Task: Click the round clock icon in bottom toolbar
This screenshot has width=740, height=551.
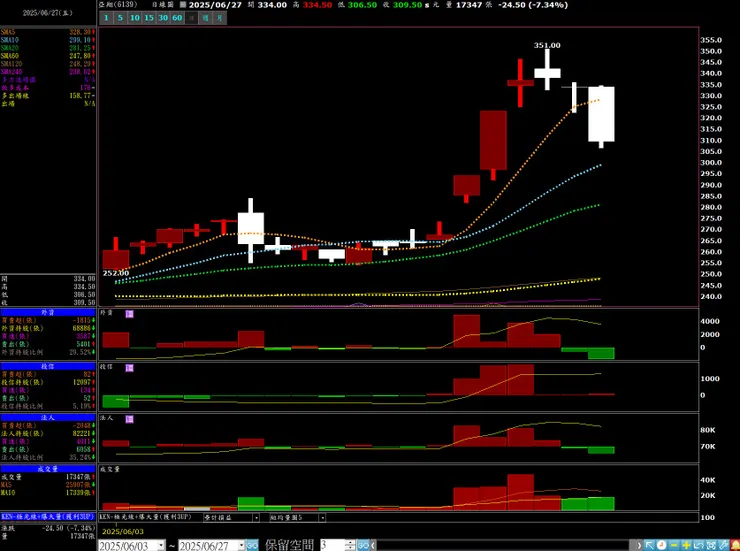Action: tap(662, 545)
